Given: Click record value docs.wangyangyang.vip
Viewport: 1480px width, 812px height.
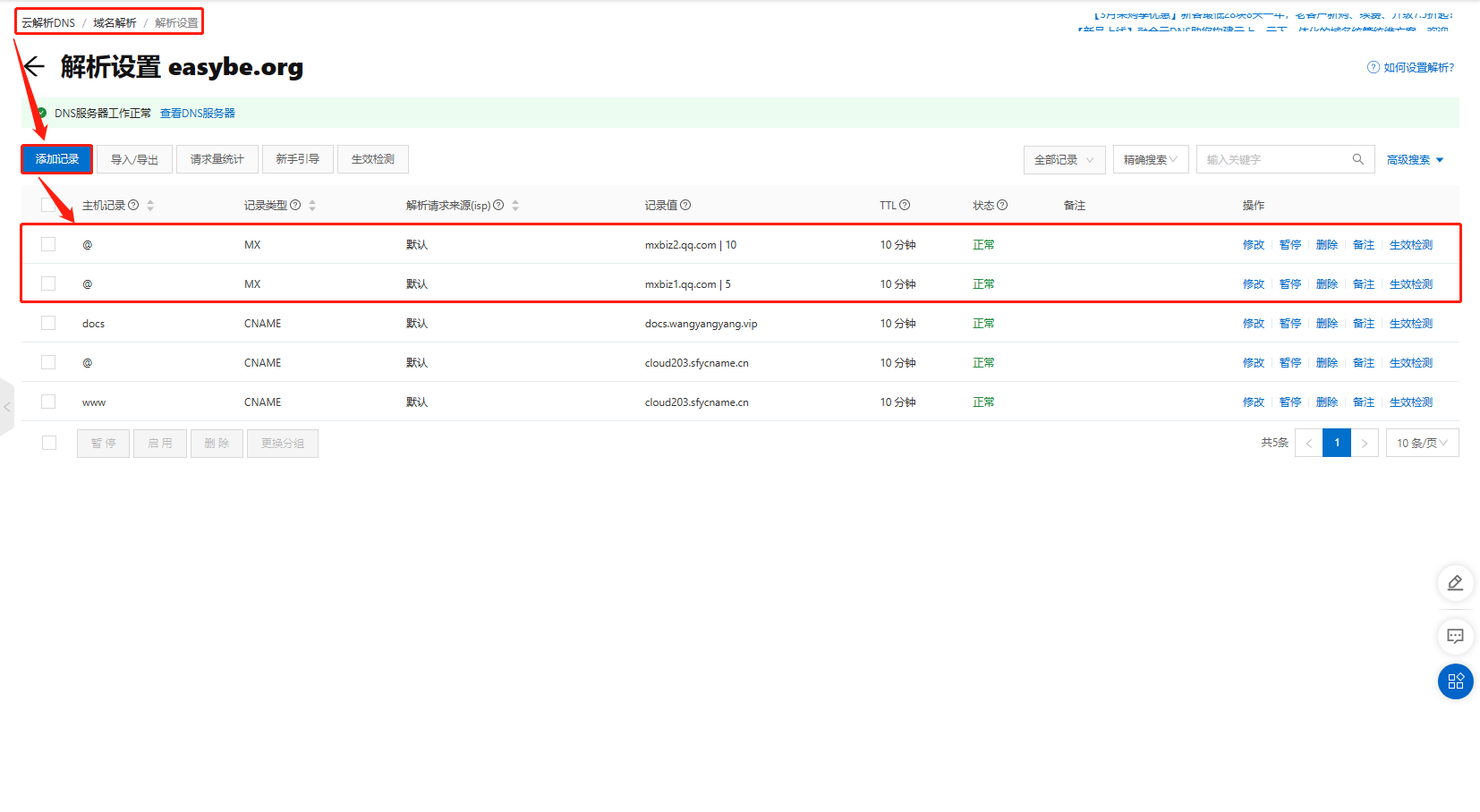Looking at the screenshot, I should tap(701, 323).
